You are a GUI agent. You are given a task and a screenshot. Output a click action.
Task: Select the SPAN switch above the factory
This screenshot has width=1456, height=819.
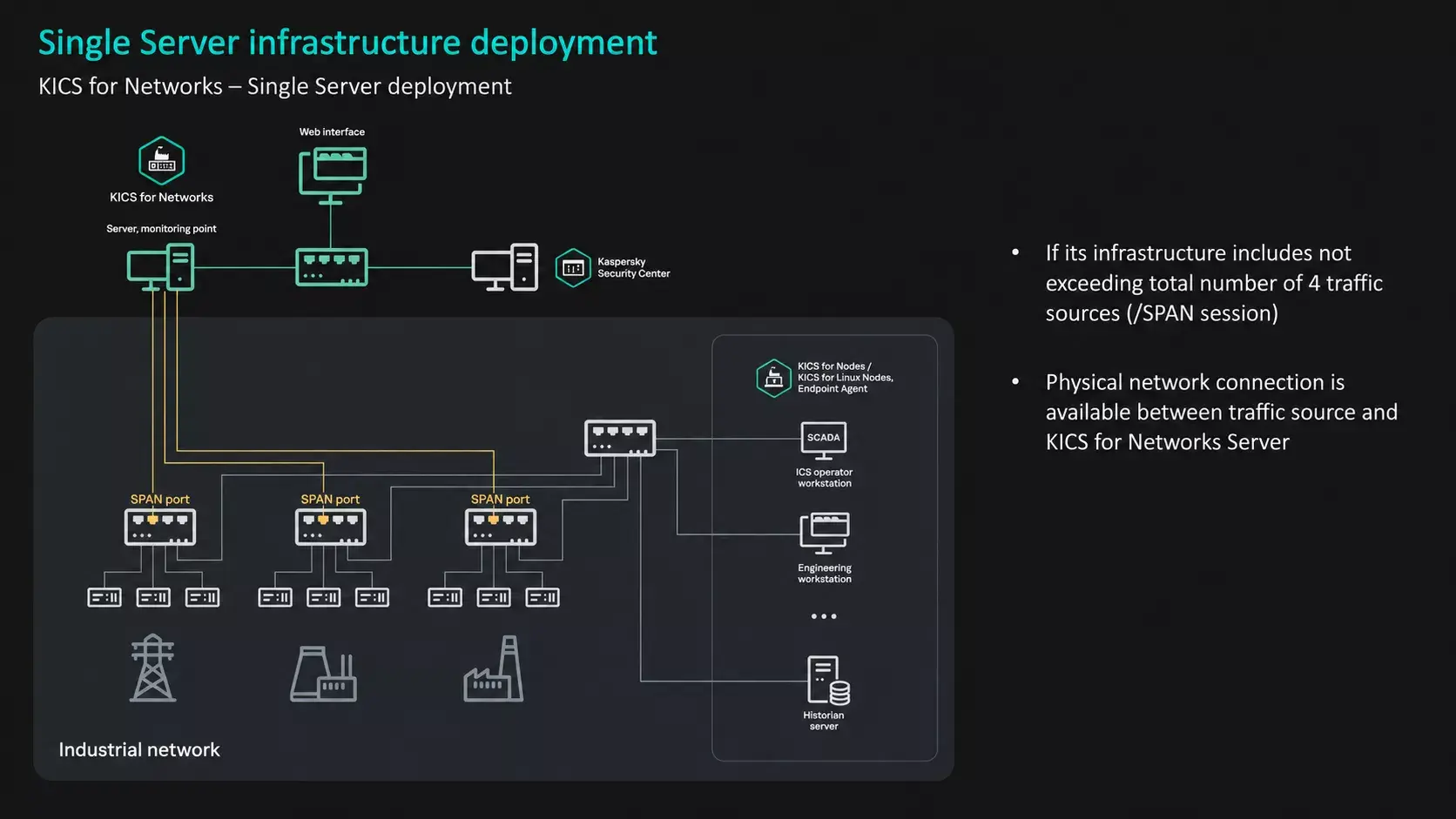click(501, 527)
